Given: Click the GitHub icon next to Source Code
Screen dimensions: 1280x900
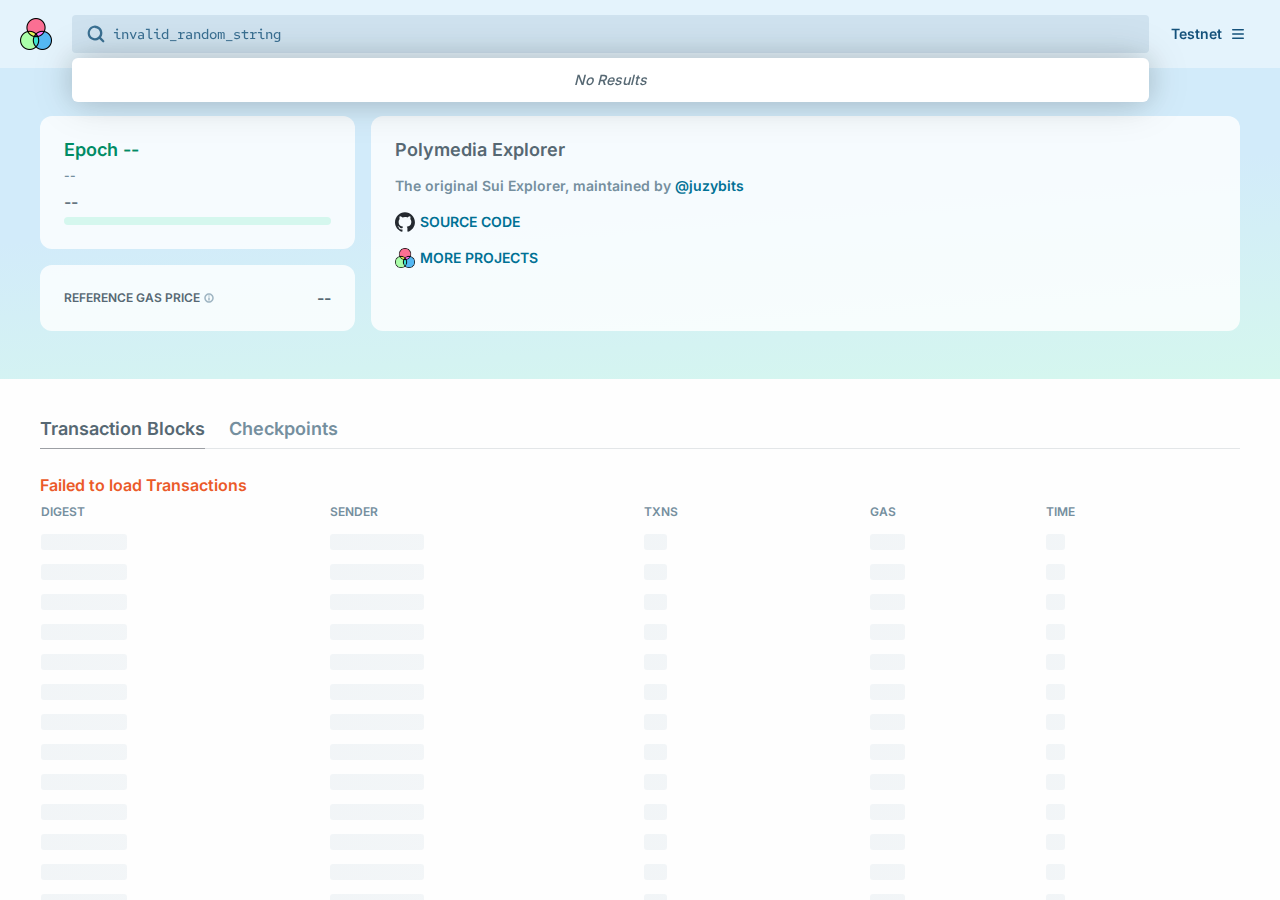Looking at the screenshot, I should [405, 222].
